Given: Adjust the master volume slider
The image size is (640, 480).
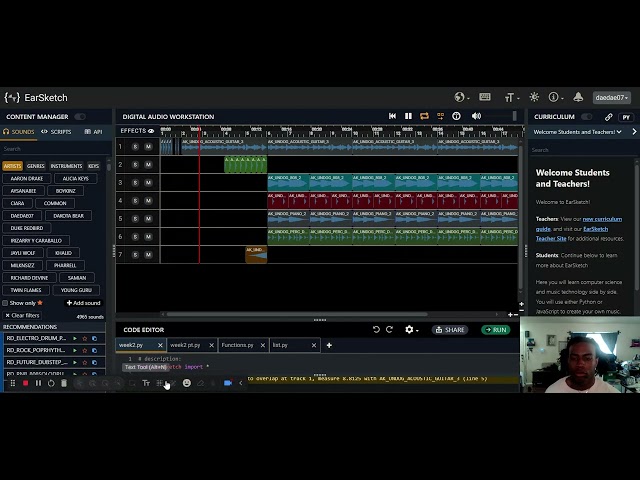Looking at the screenshot, I should click(x=500, y=116).
